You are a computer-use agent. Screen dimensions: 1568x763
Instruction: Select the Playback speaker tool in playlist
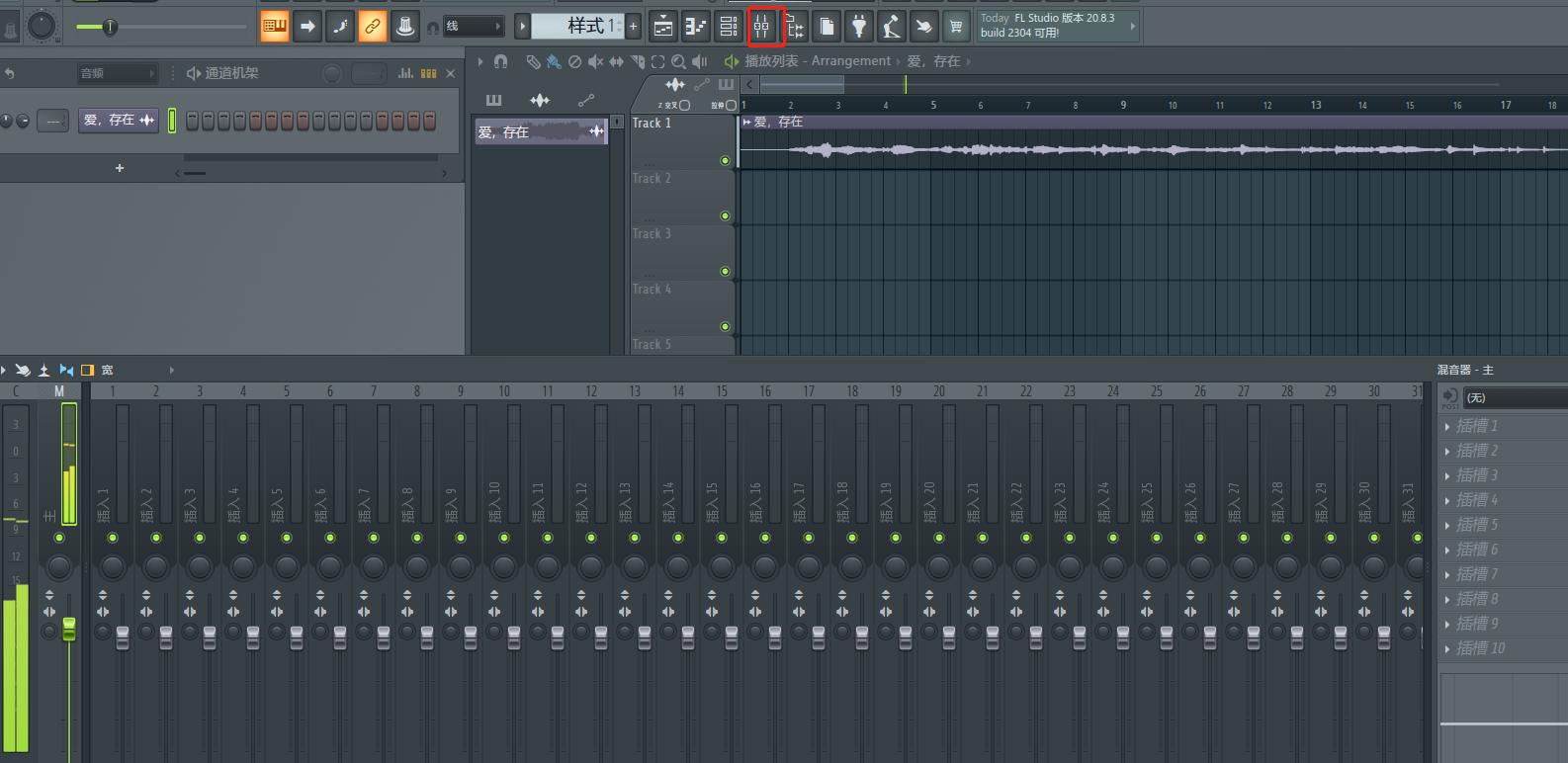click(x=699, y=61)
